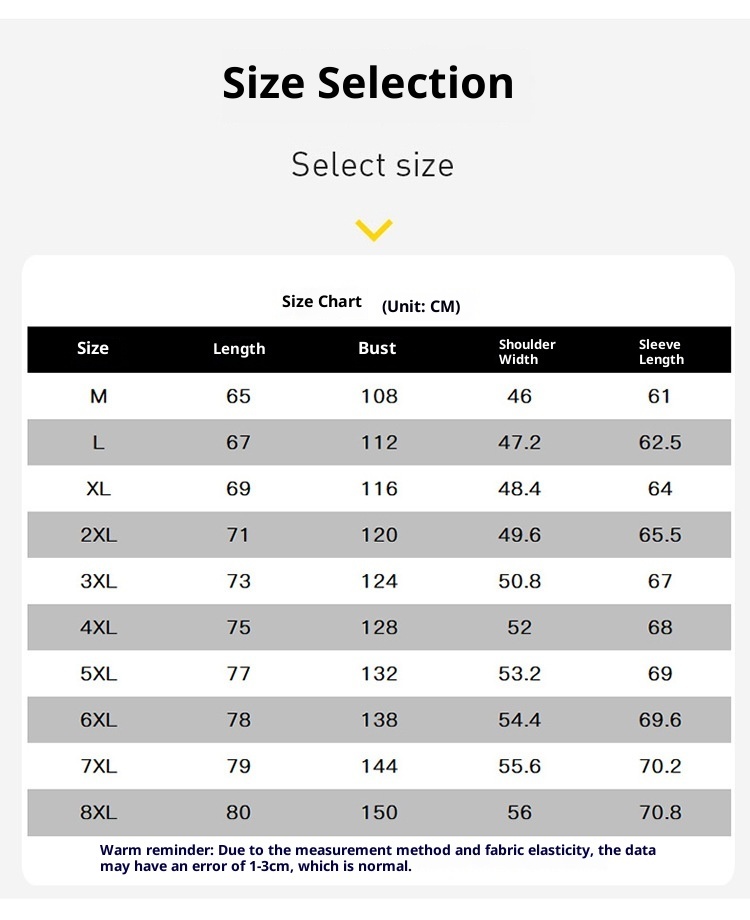
Task: Click the yellow down chevron arrow
Action: point(374,230)
